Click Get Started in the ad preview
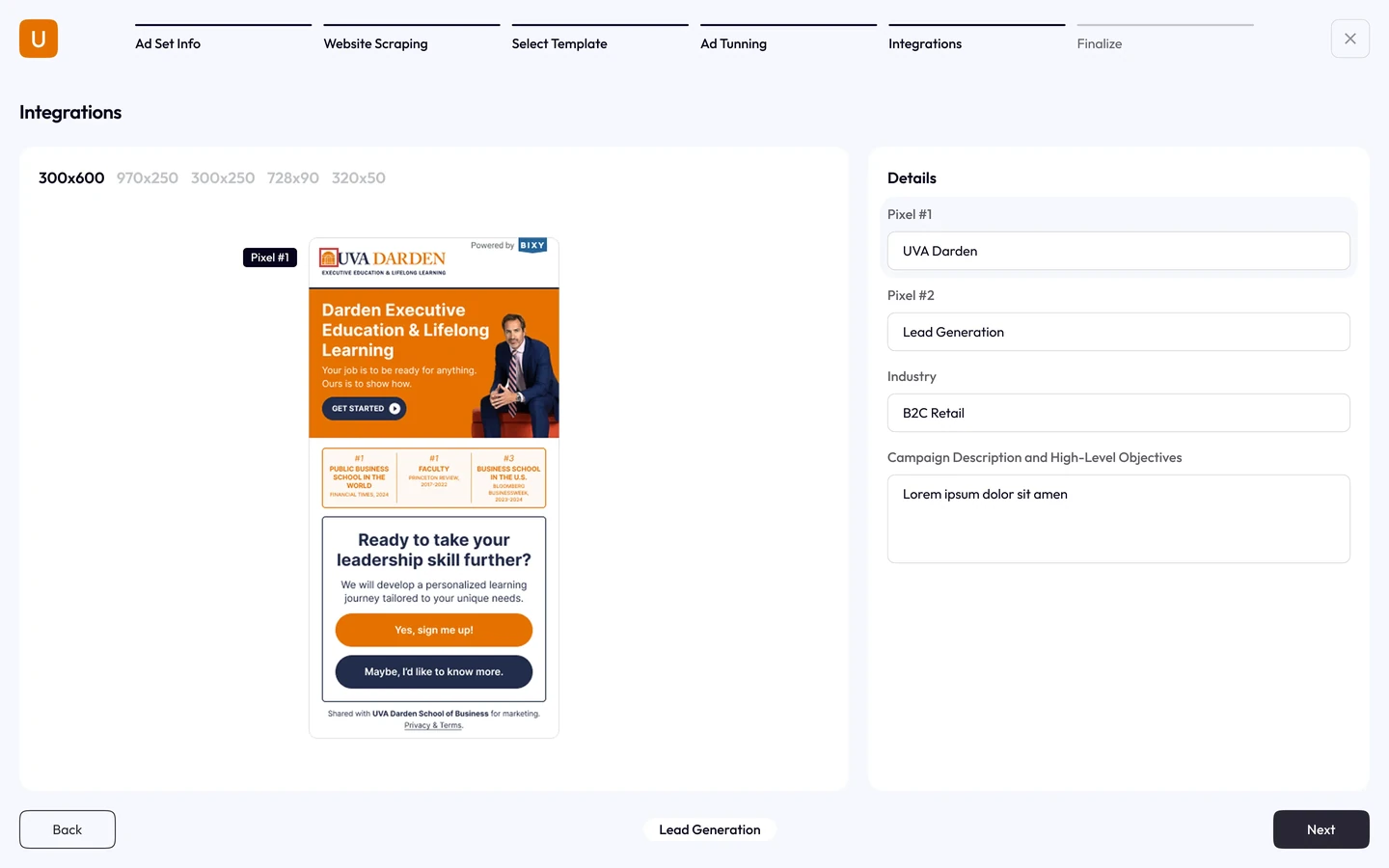Viewport: 1389px width, 868px height. pos(365,409)
